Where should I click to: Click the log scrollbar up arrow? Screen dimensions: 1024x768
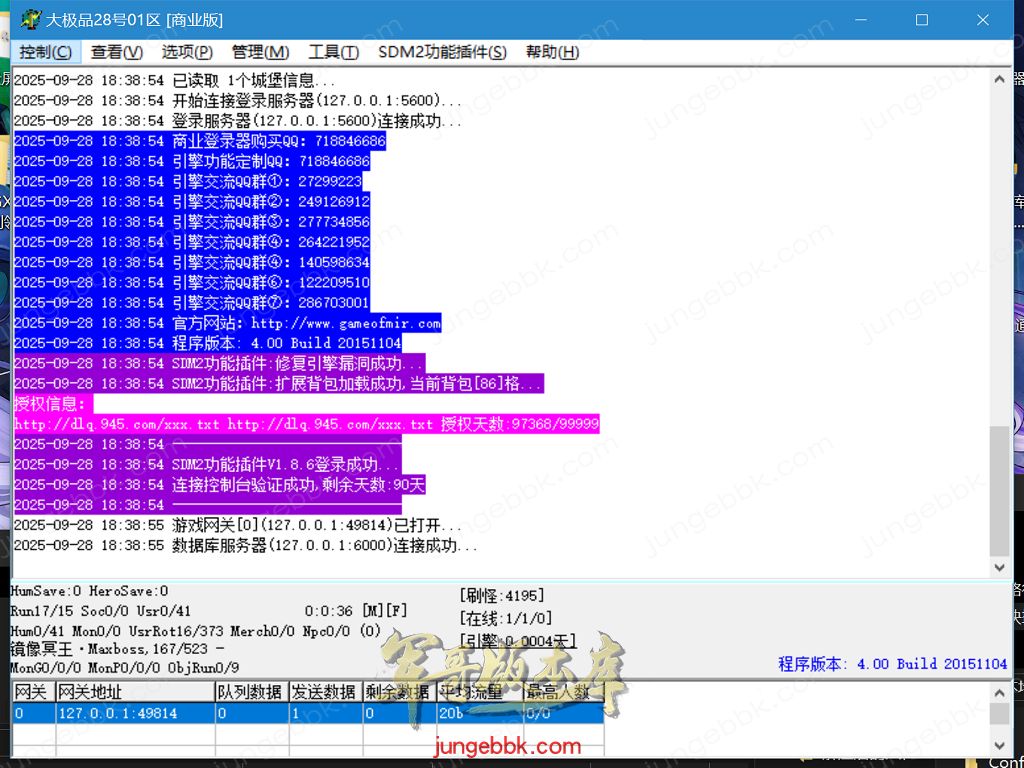pyautogui.click(x=999, y=79)
